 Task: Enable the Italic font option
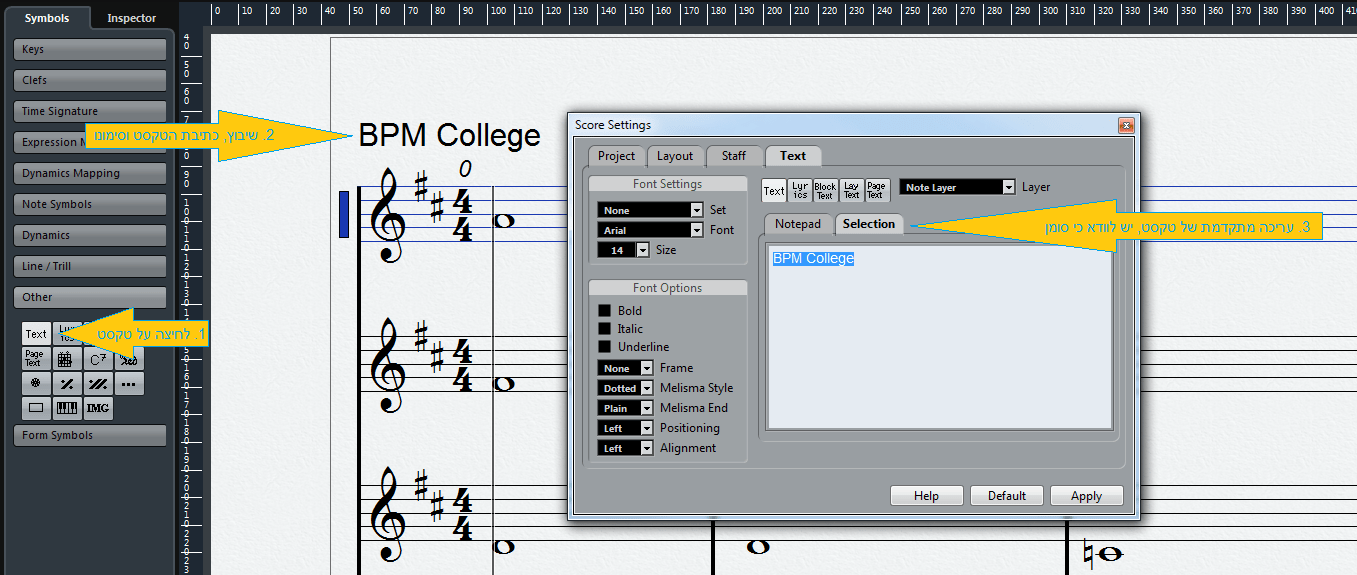click(604, 329)
